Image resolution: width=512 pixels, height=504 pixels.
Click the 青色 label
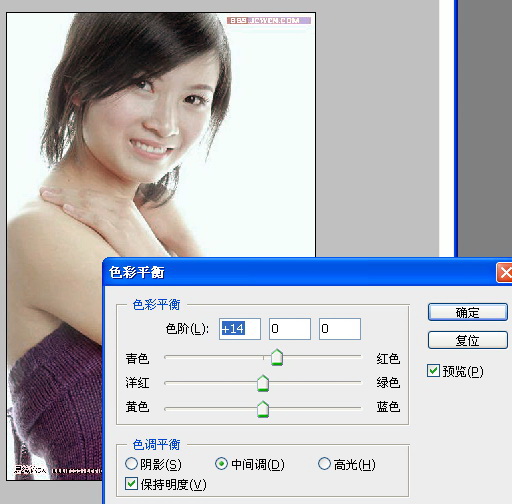[x=137, y=359]
